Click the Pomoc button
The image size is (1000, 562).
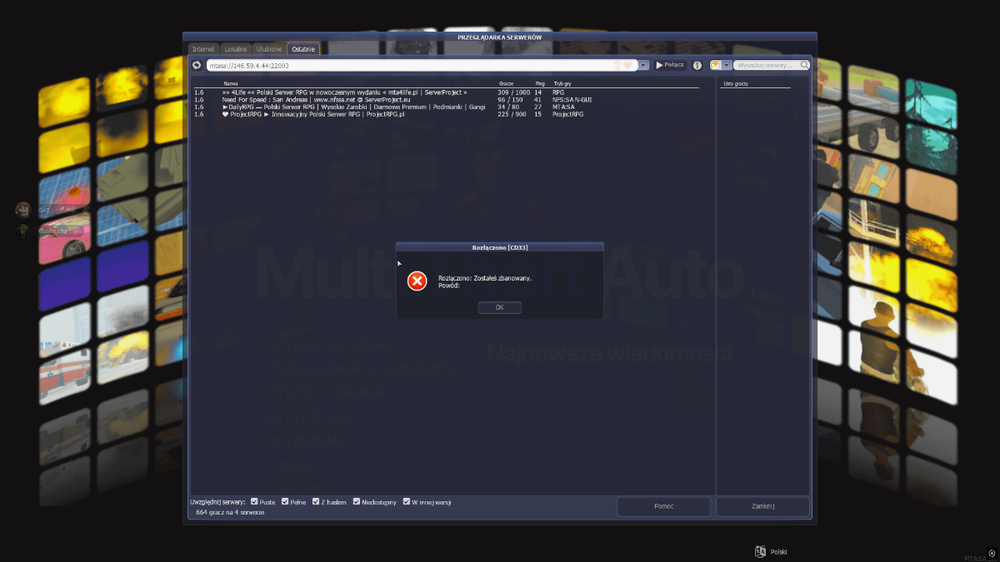pyautogui.click(x=664, y=506)
